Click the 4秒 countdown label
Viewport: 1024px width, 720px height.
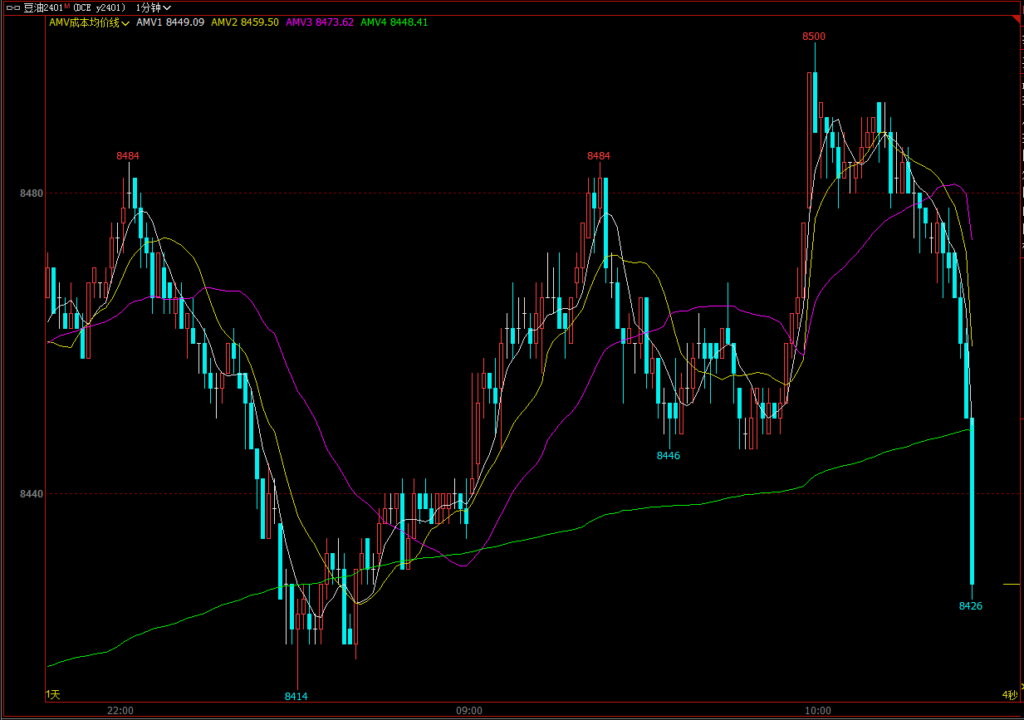tap(1009, 694)
